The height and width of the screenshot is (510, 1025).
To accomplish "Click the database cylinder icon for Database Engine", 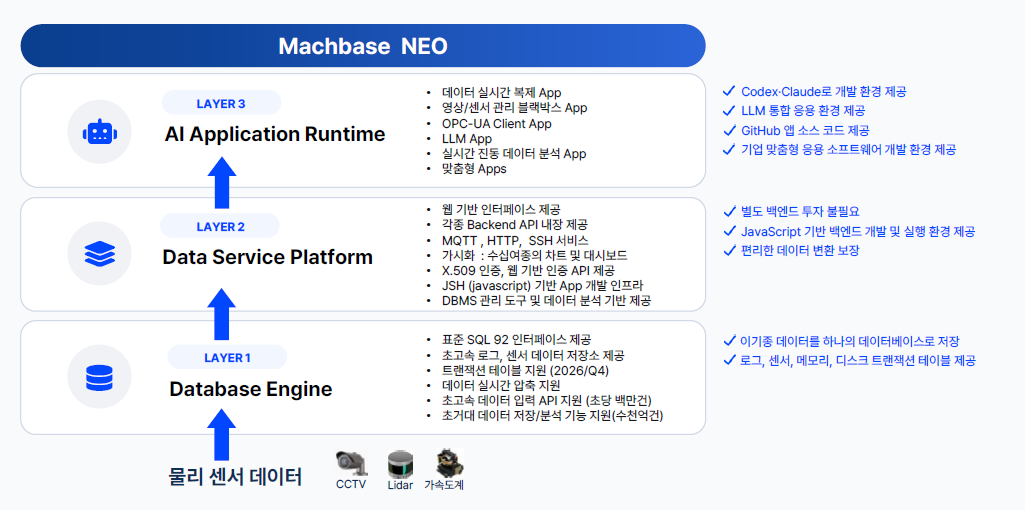I will (99, 377).
